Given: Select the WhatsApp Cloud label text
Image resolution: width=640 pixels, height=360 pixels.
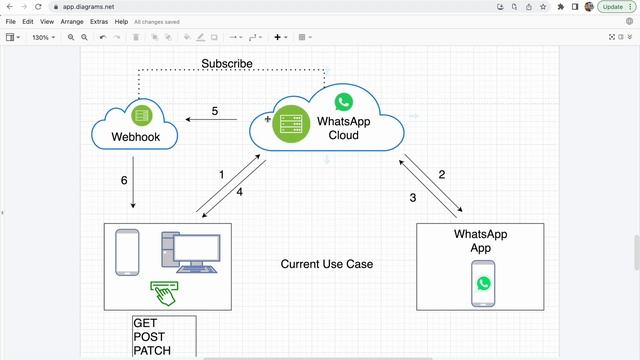Looking at the screenshot, I should click(344, 128).
